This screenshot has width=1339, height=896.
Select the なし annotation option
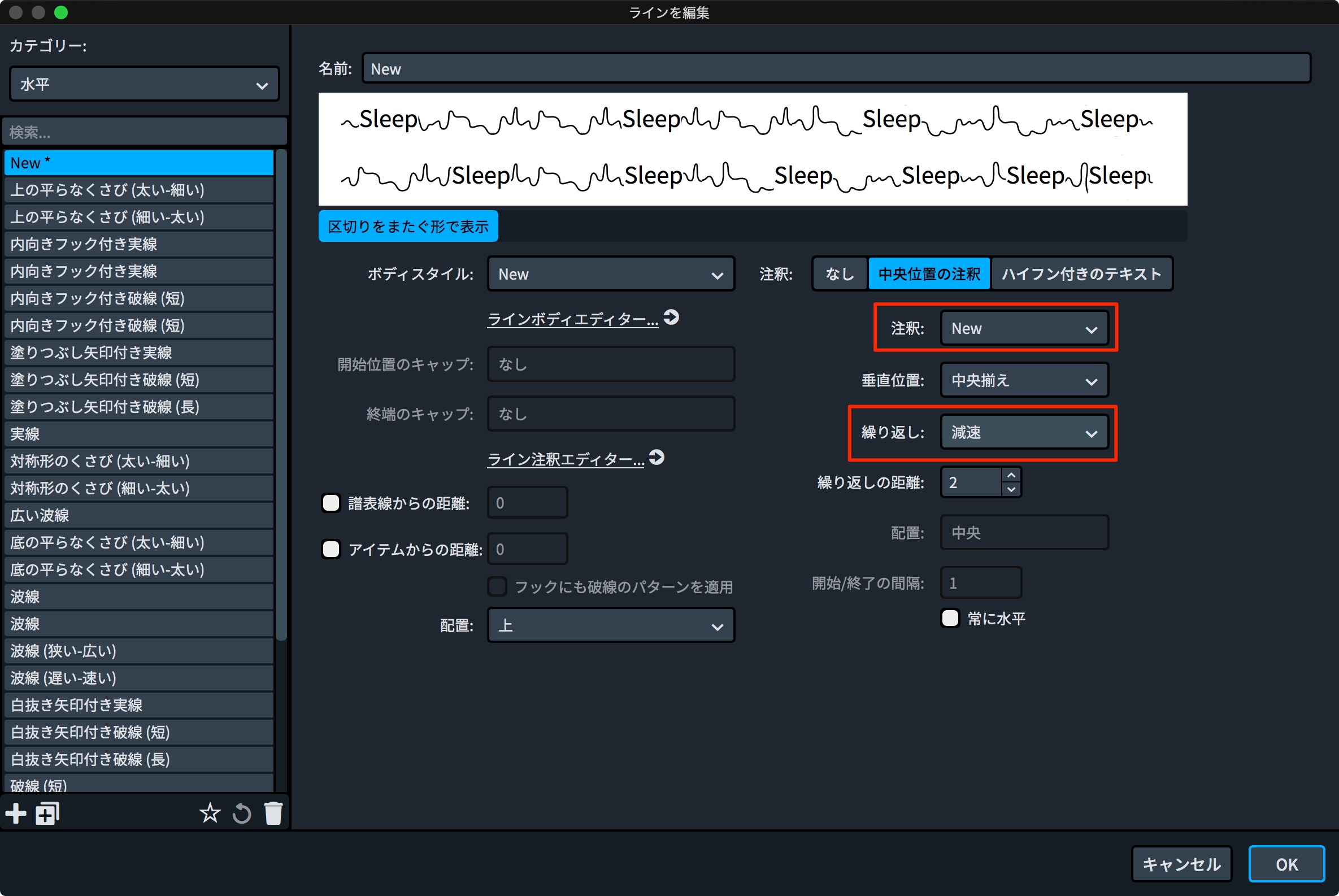coord(840,275)
